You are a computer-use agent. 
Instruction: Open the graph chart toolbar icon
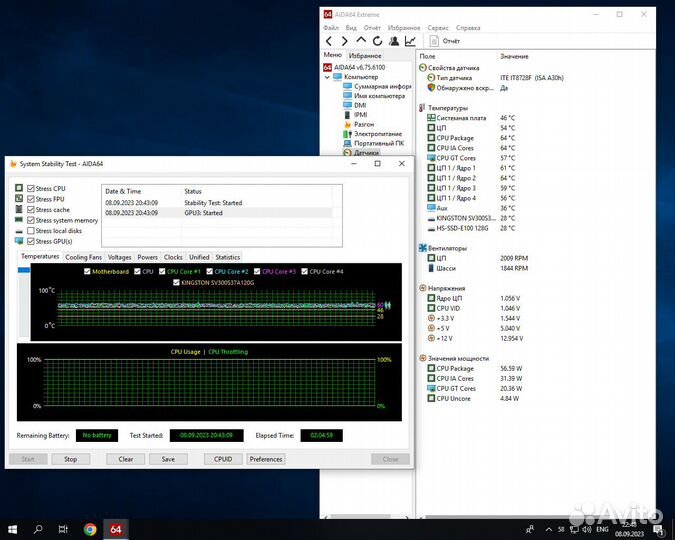coord(410,41)
